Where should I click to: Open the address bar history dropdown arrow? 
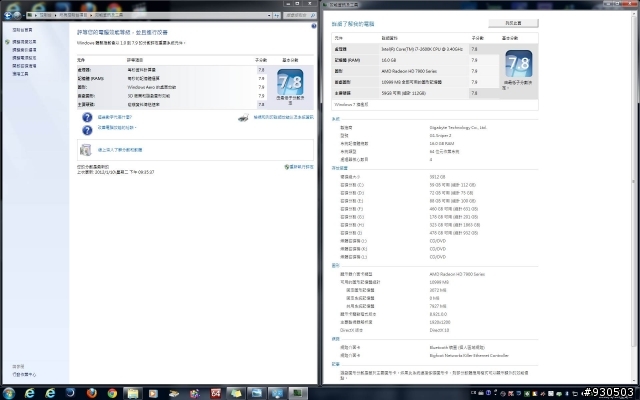click(x=269, y=15)
